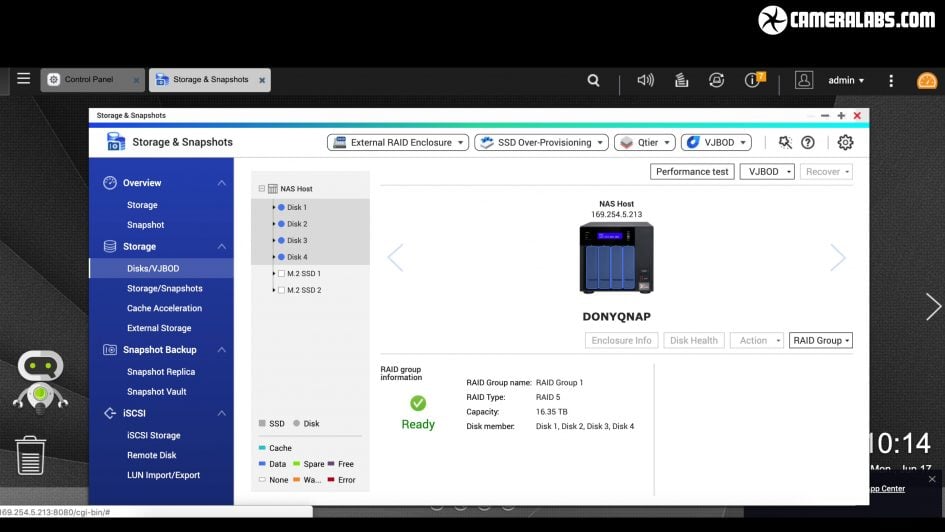Collapse the NAS Host tree node
This screenshot has height=532, width=945.
click(x=262, y=189)
